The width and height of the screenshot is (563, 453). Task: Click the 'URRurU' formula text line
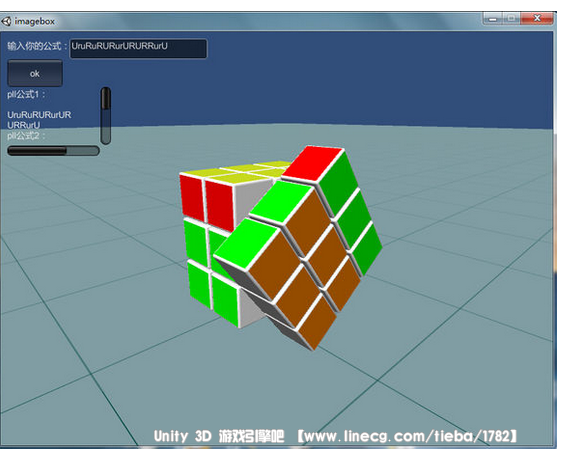click(24, 125)
